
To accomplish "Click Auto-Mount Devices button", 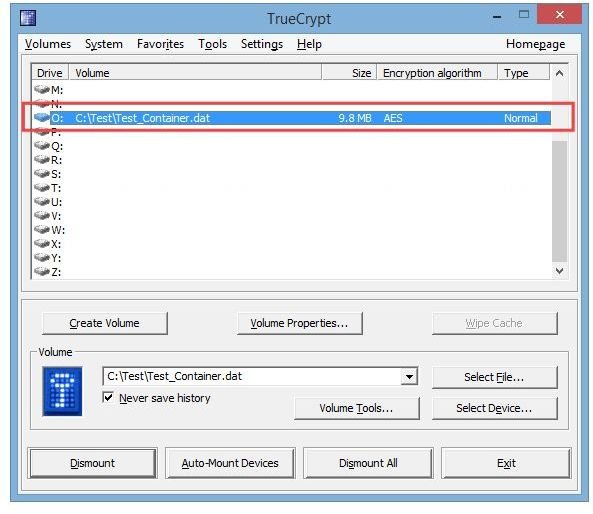I will coord(230,463).
